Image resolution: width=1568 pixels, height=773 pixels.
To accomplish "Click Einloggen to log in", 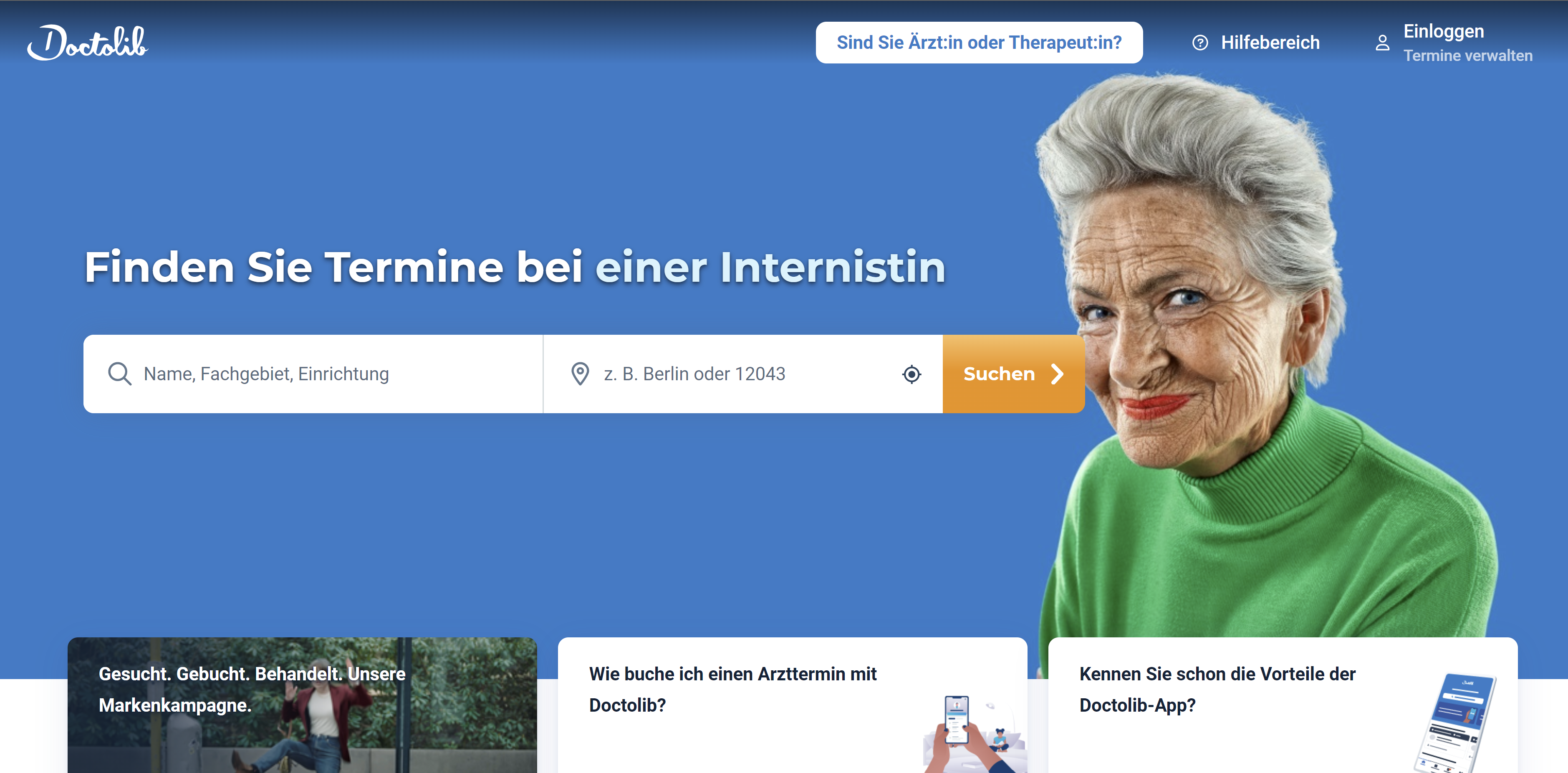I will [1443, 31].
